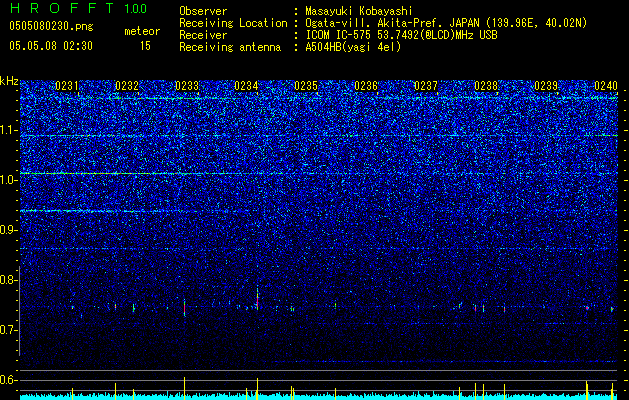Click the meteor count value 15
This screenshot has height=400, width=629.
[145, 46]
